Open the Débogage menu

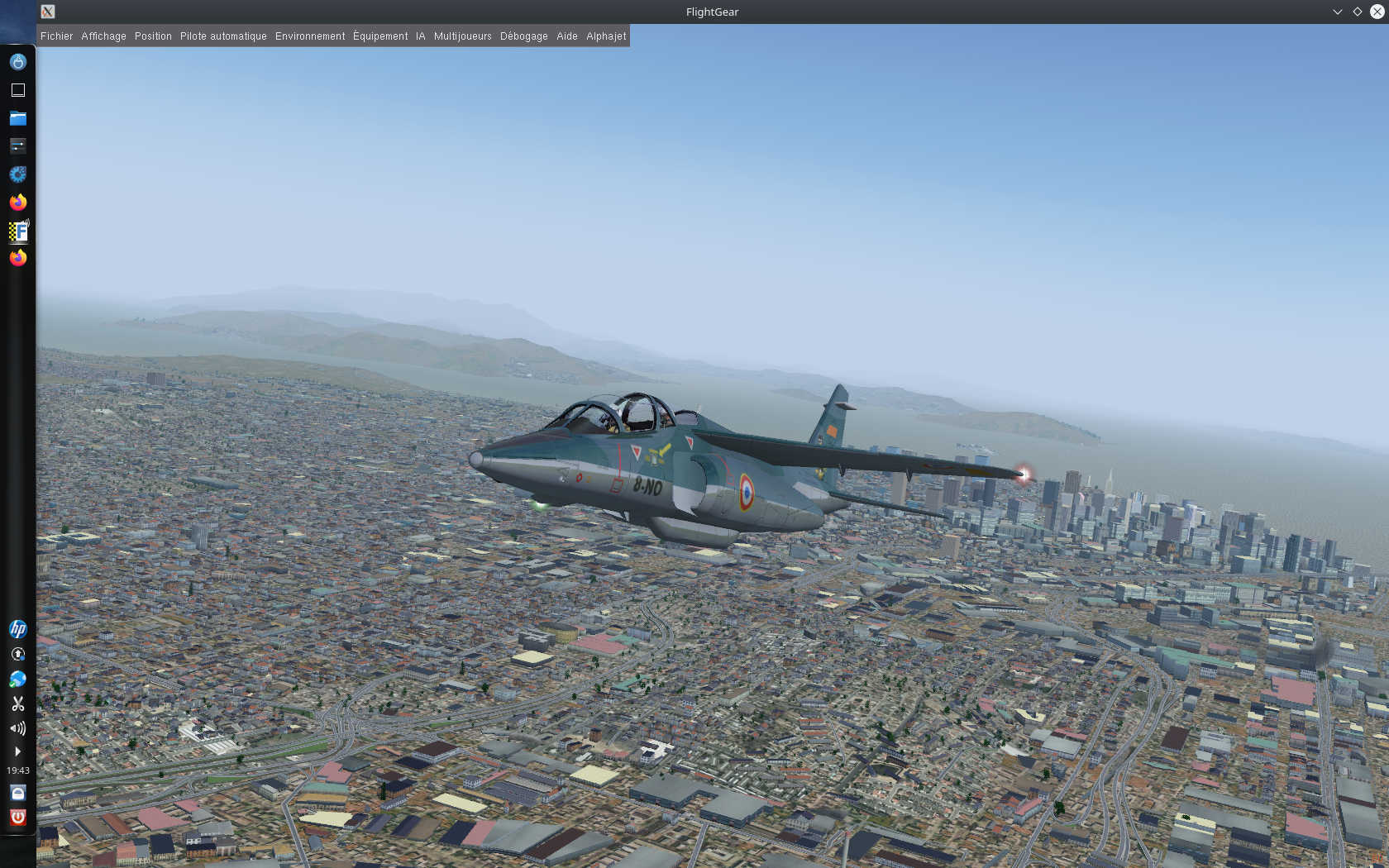(523, 36)
